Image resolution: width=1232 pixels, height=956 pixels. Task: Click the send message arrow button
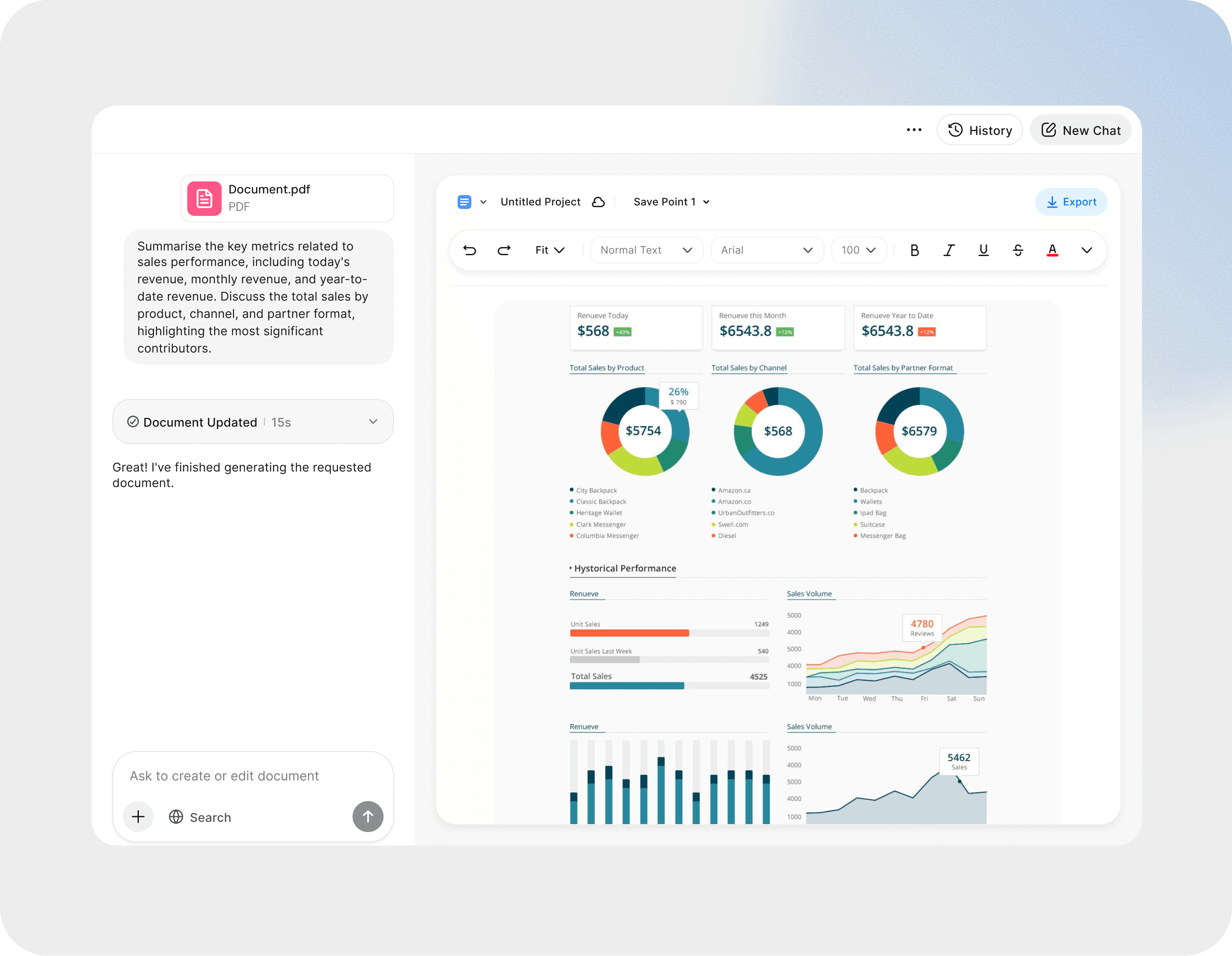[368, 817]
